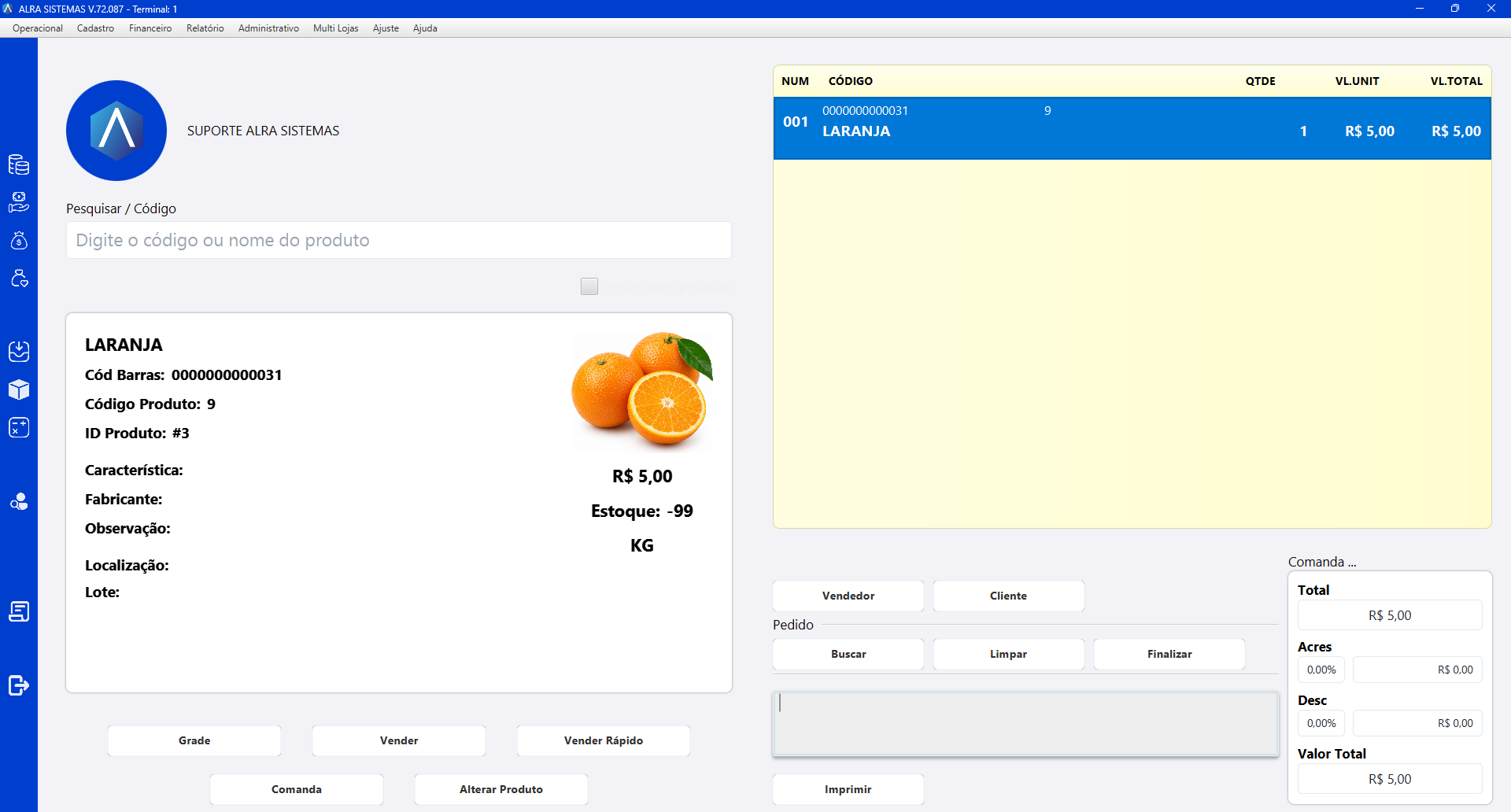Screen dimensions: 1511x812
Task: Open the calculator sidebar icon
Action: (x=19, y=427)
